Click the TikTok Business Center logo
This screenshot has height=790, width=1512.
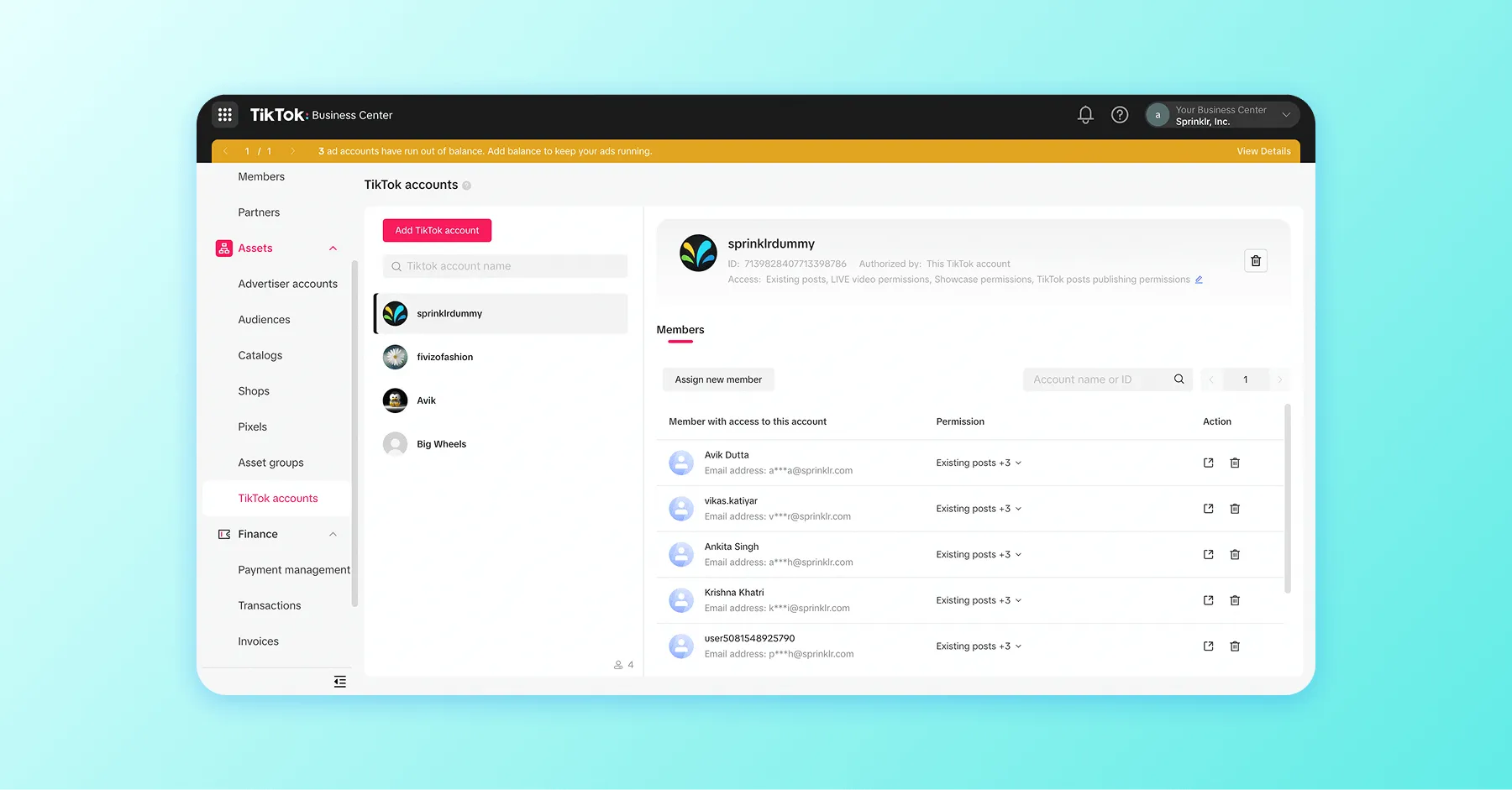coord(321,115)
